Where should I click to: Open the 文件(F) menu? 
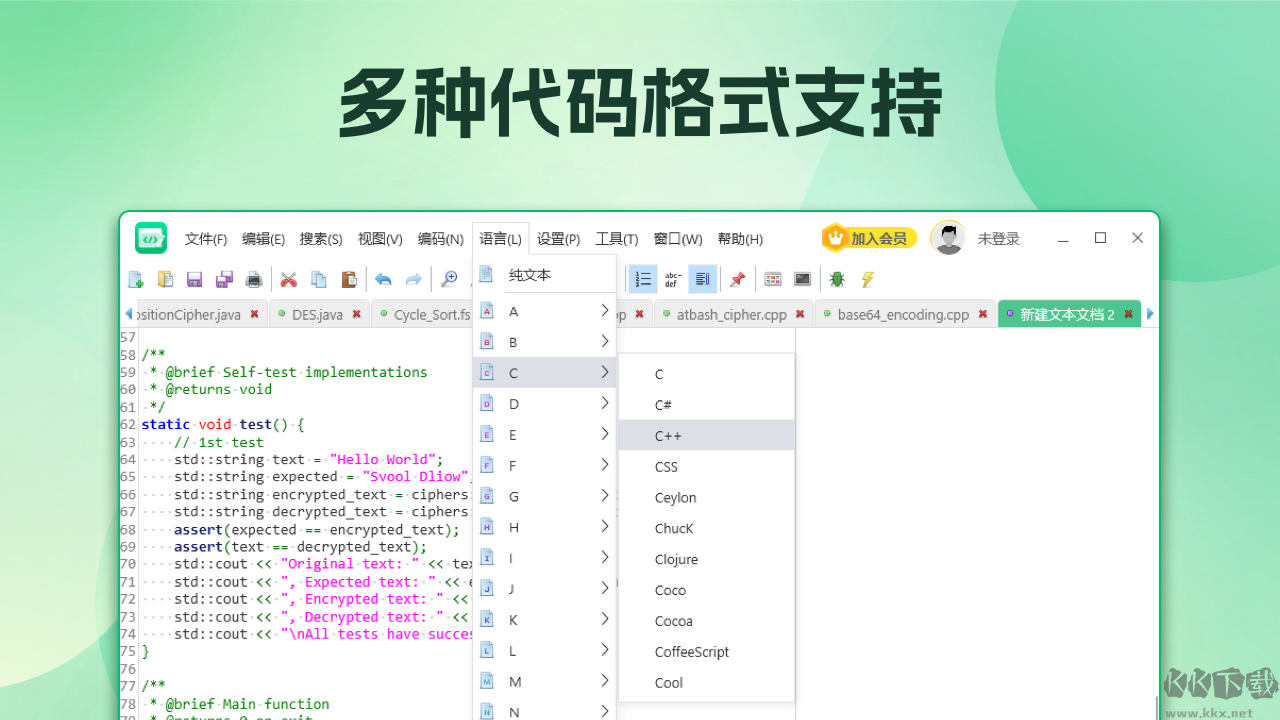click(x=206, y=239)
